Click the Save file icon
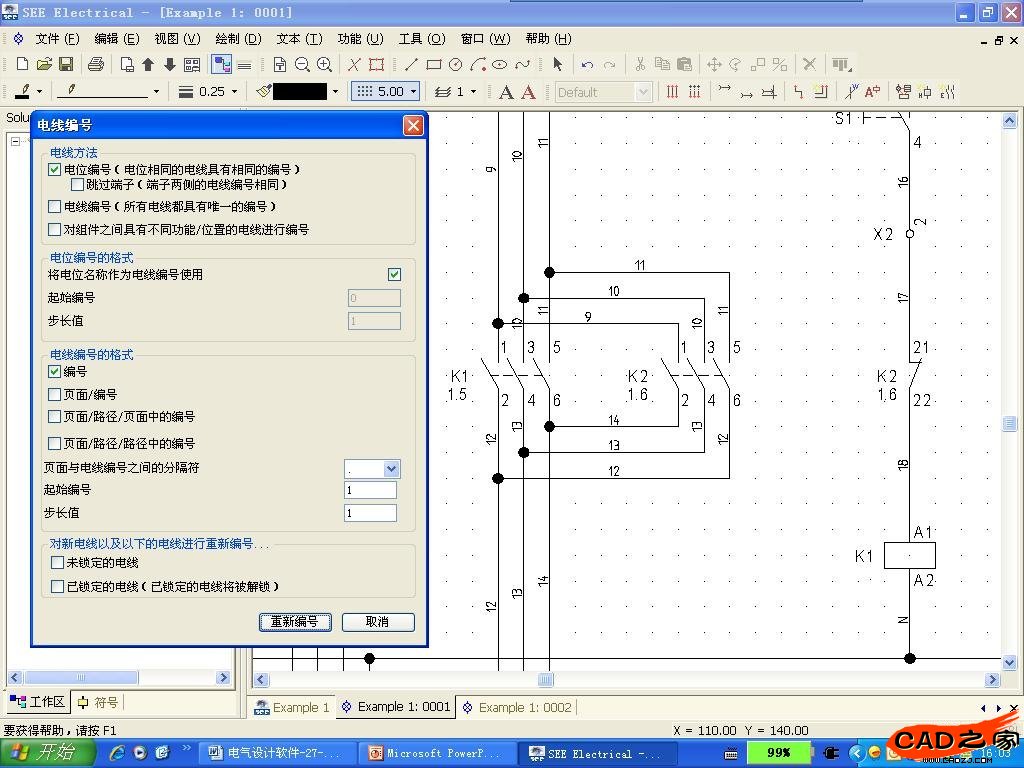The height and width of the screenshot is (768, 1024). point(66,64)
